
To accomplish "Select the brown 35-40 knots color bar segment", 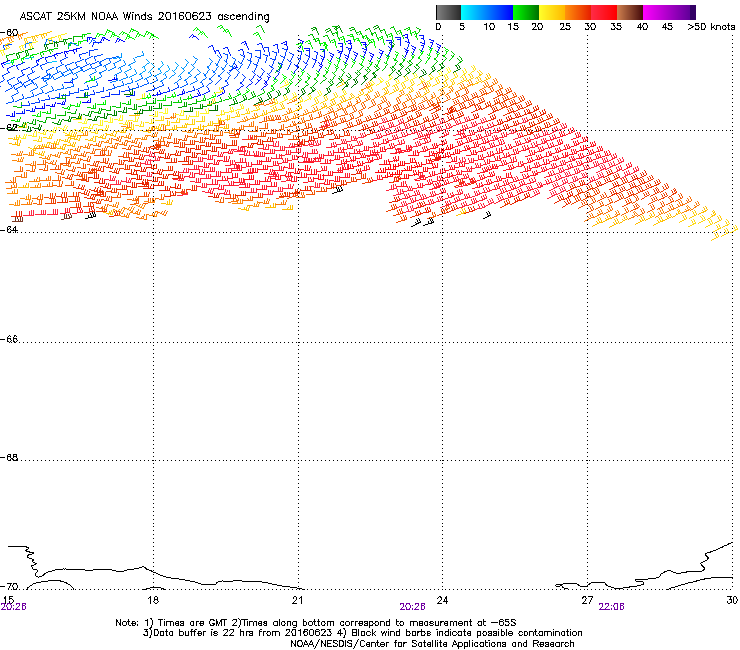I will click(630, 12).
